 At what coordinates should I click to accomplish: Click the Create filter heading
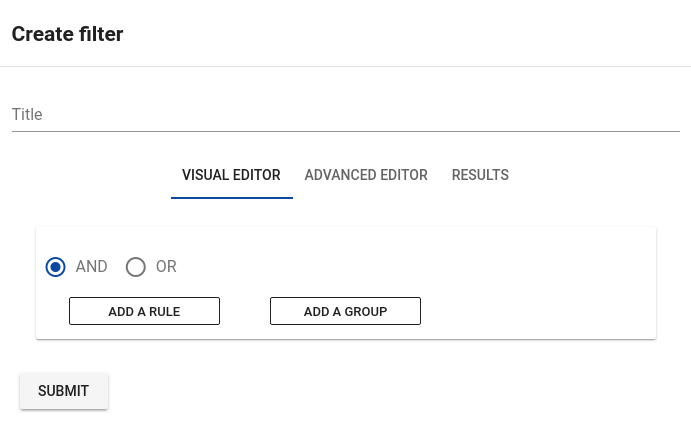[x=67, y=34]
